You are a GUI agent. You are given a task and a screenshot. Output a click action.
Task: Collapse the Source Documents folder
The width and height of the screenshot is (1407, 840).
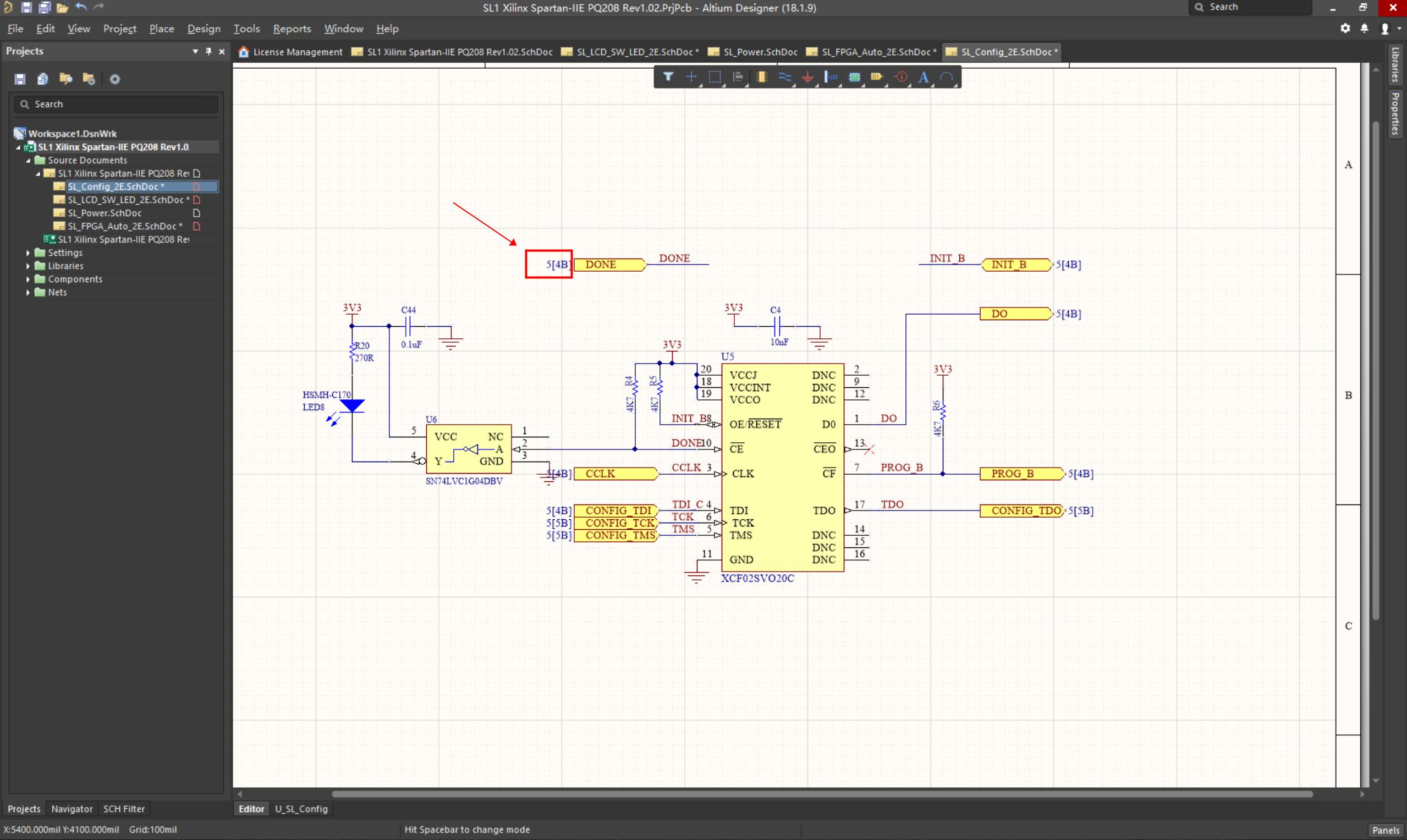point(28,160)
